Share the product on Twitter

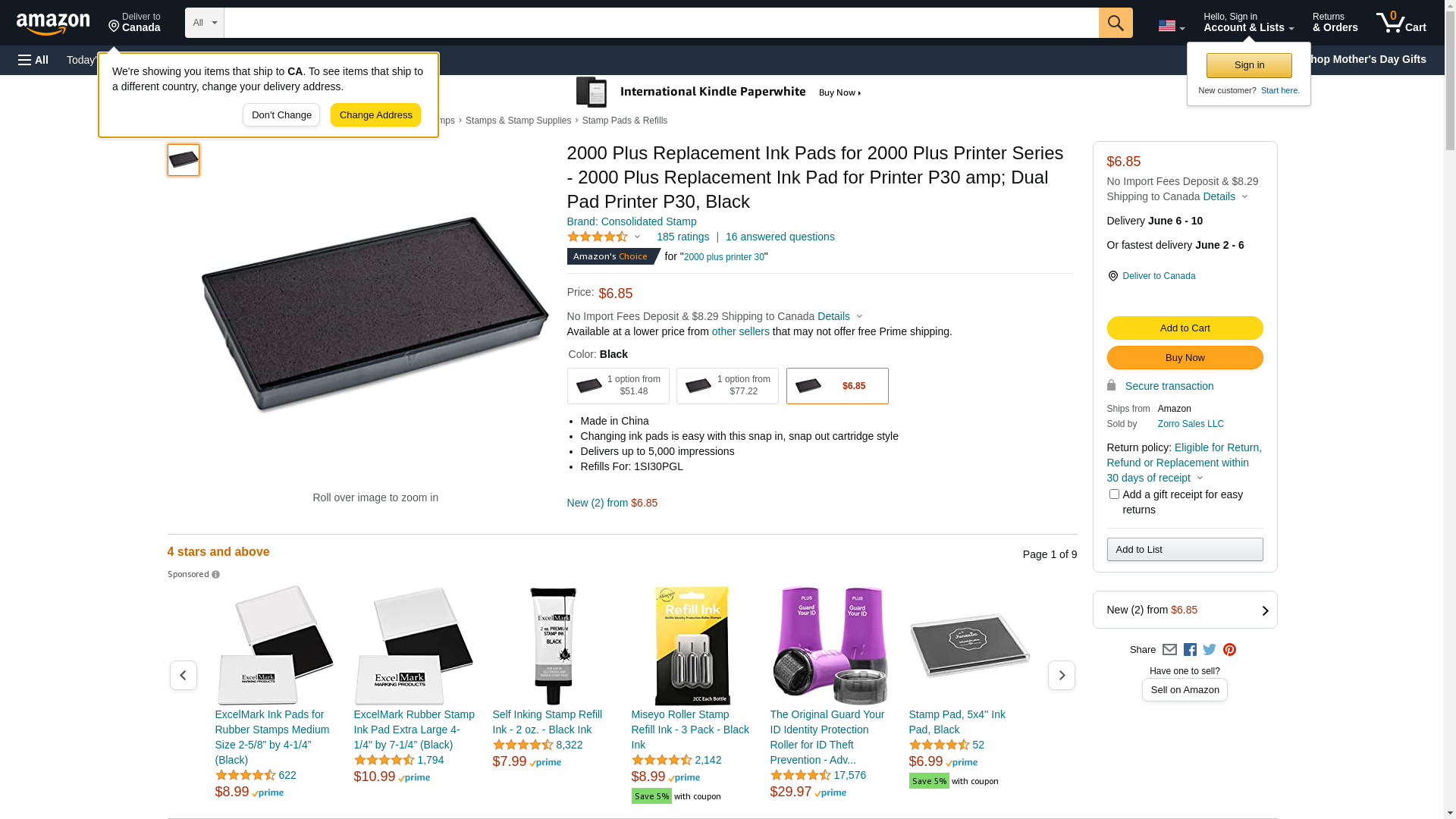(x=1210, y=650)
